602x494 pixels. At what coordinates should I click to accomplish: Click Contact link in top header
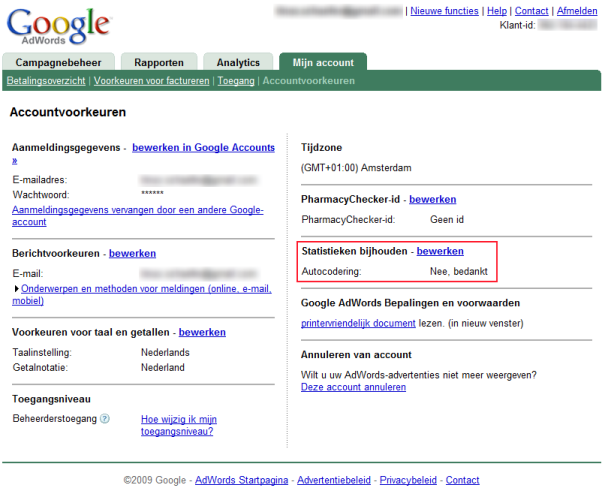click(x=531, y=11)
